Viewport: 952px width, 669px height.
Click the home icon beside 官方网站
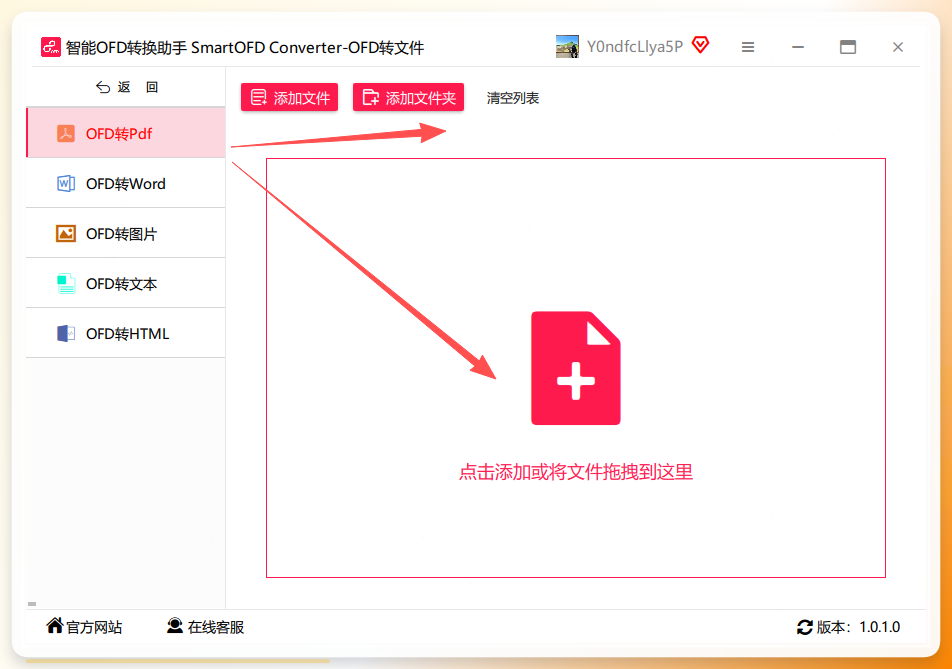[x=55, y=625]
